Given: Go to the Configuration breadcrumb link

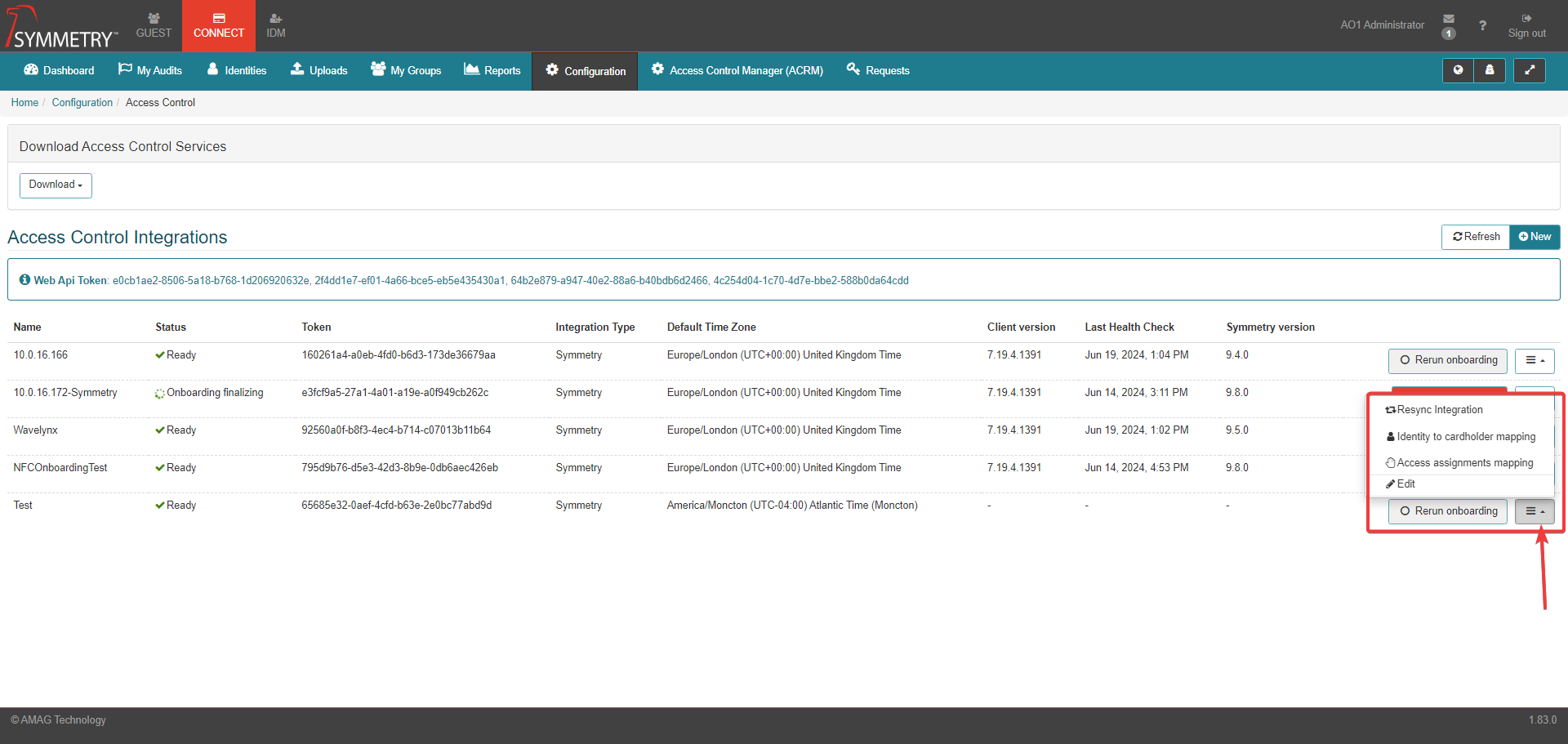Looking at the screenshot, I should click(x=82, y=102).
